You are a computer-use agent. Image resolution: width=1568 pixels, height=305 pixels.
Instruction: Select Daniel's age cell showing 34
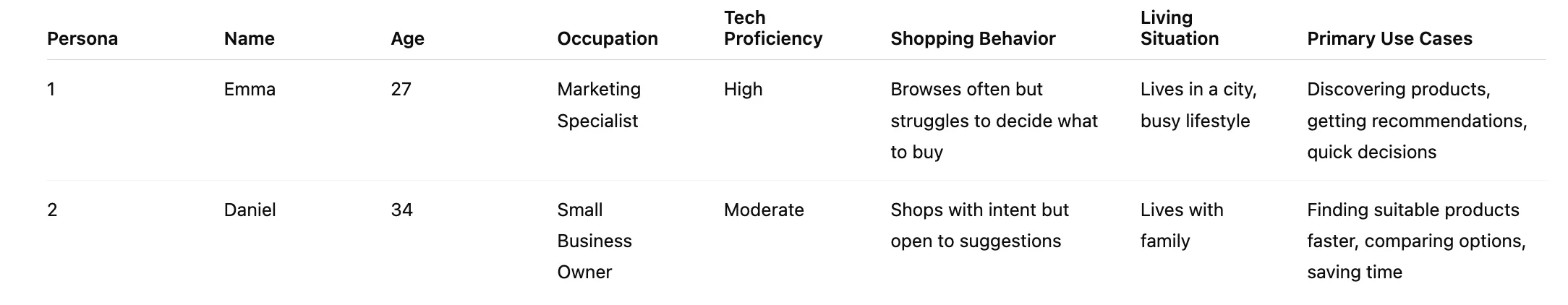(x=401, y=210)
